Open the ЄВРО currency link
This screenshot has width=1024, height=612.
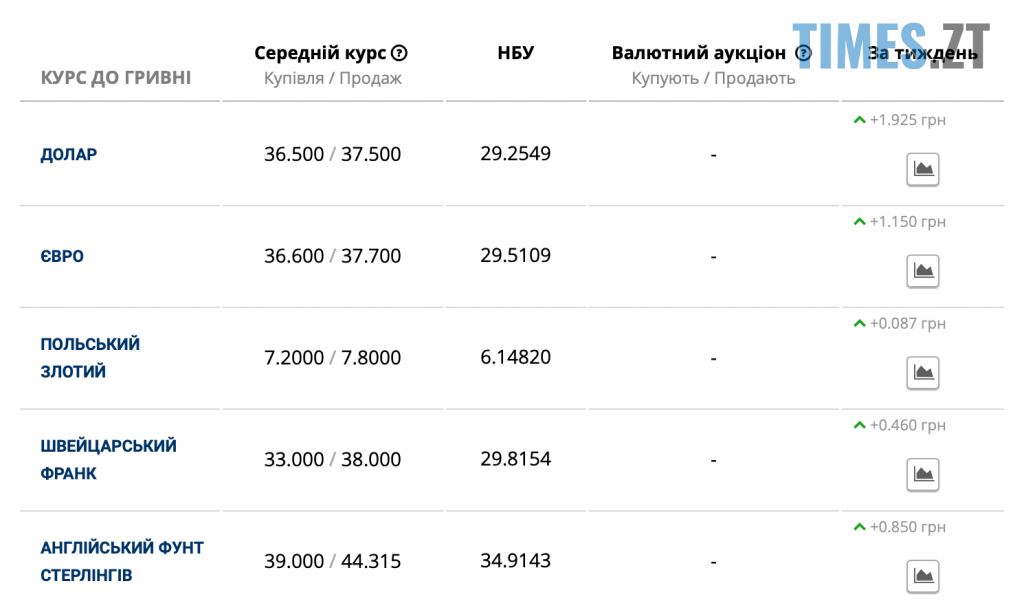(x=62, y=256)
